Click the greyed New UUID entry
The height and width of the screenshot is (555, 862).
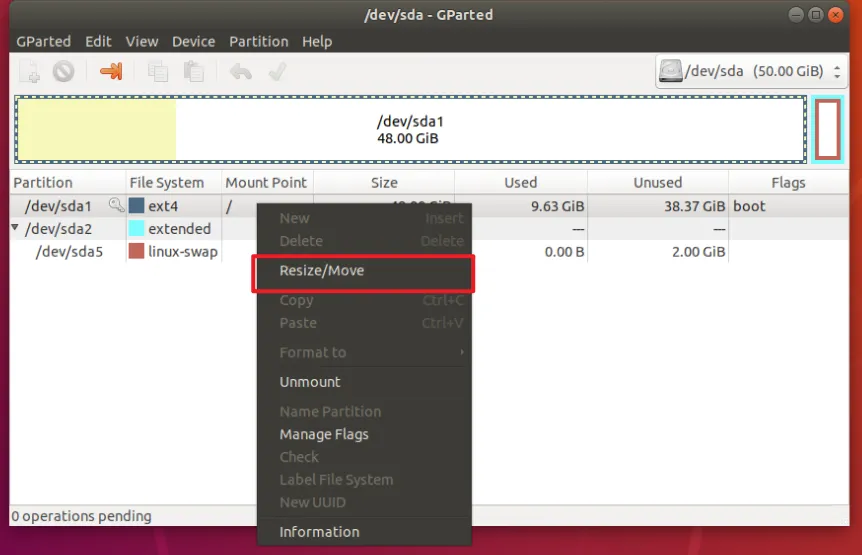[364, 502]
